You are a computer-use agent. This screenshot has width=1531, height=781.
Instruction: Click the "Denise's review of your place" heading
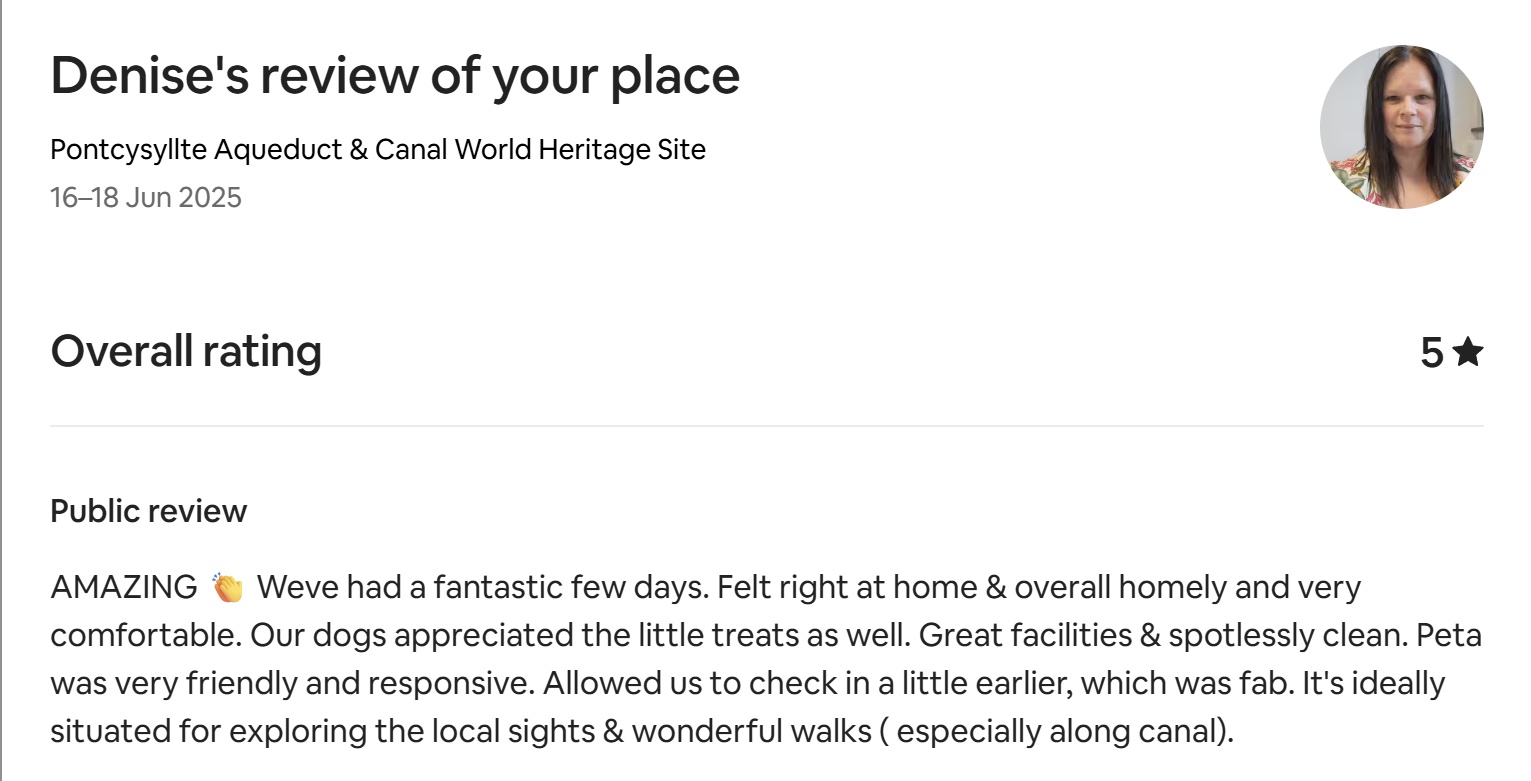coord(395,76)
